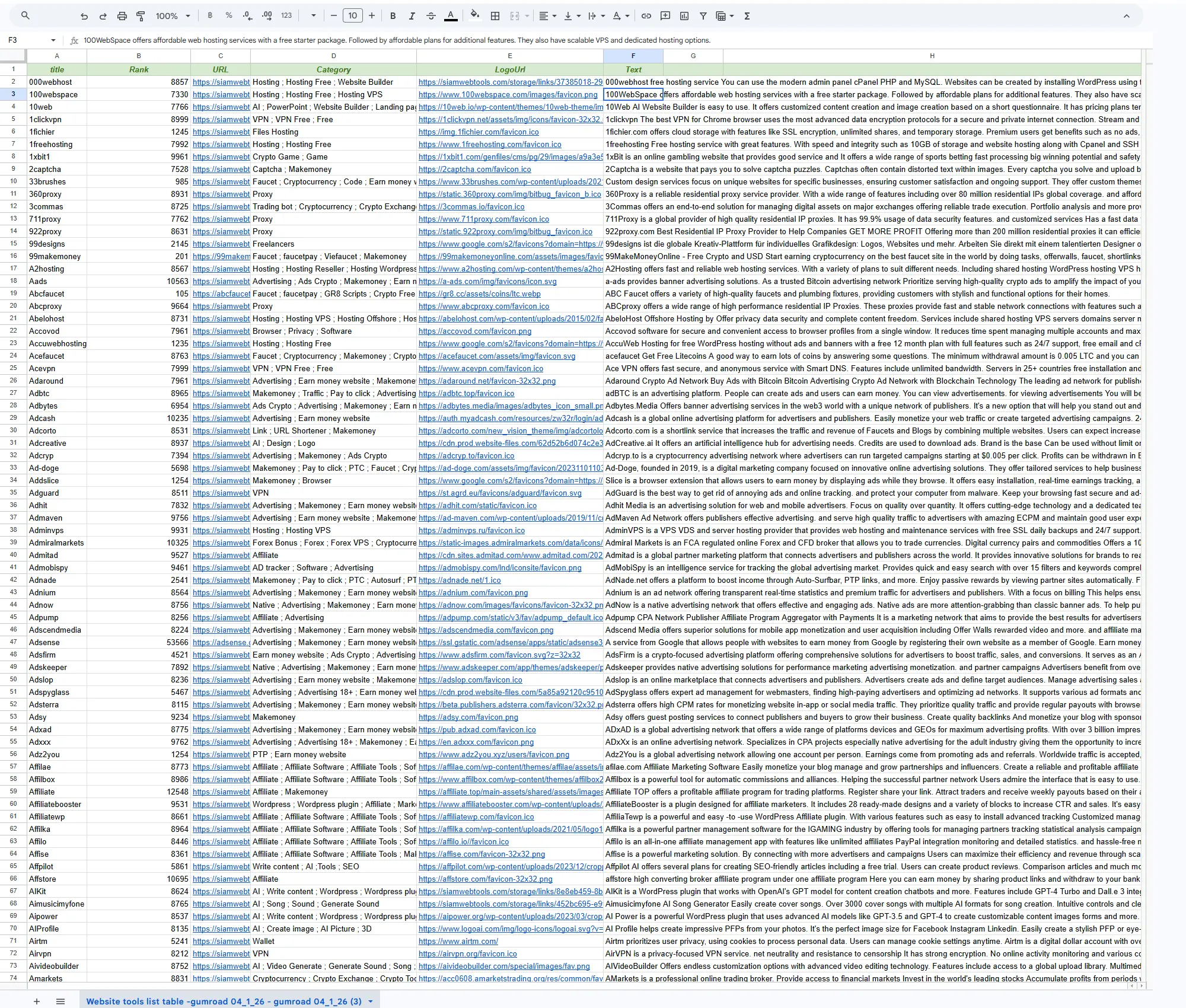
Task: Open the text wrapping dropdown
Action: 596,16
